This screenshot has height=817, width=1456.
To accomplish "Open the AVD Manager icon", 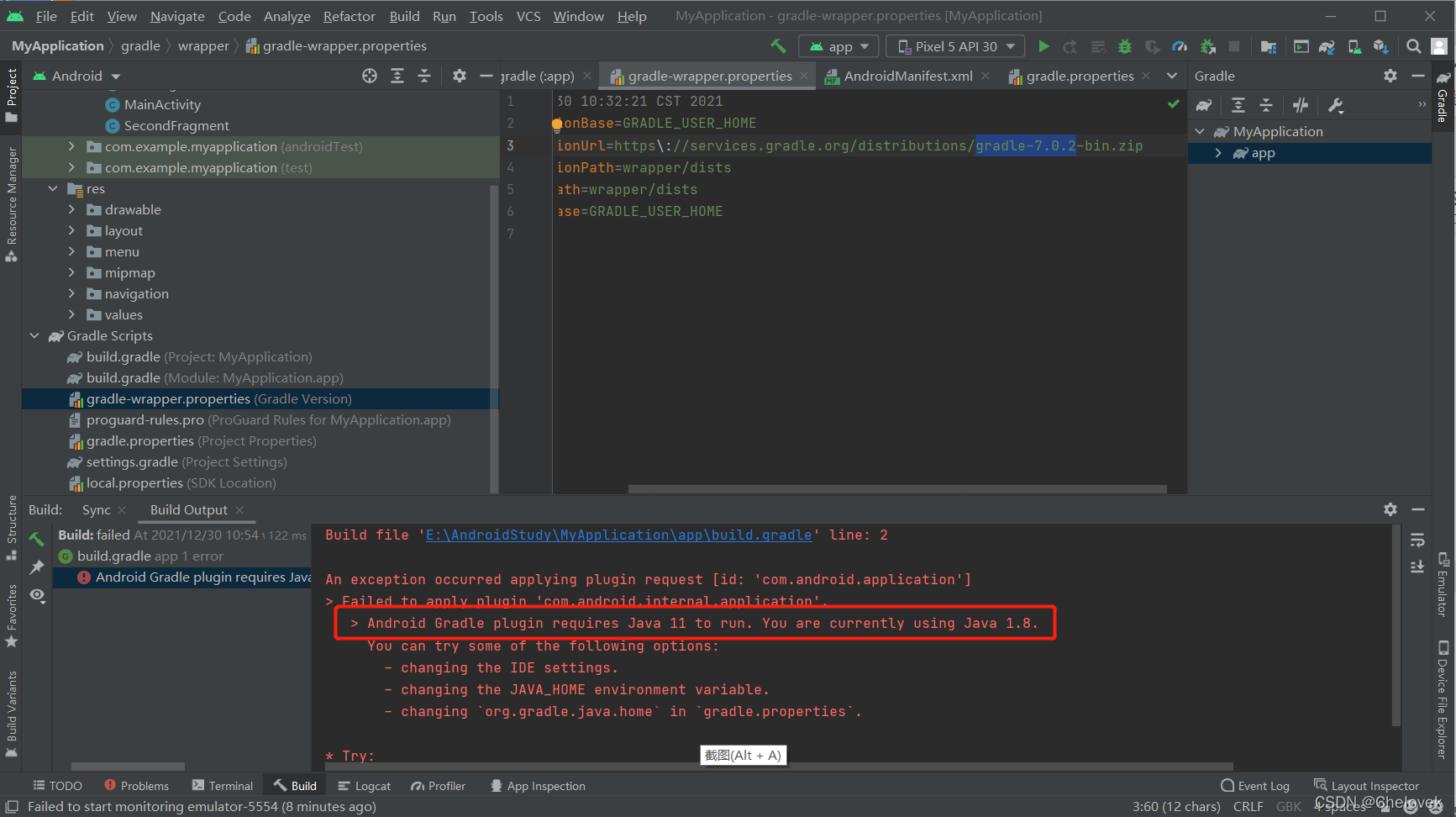I will pos(1354,46).
